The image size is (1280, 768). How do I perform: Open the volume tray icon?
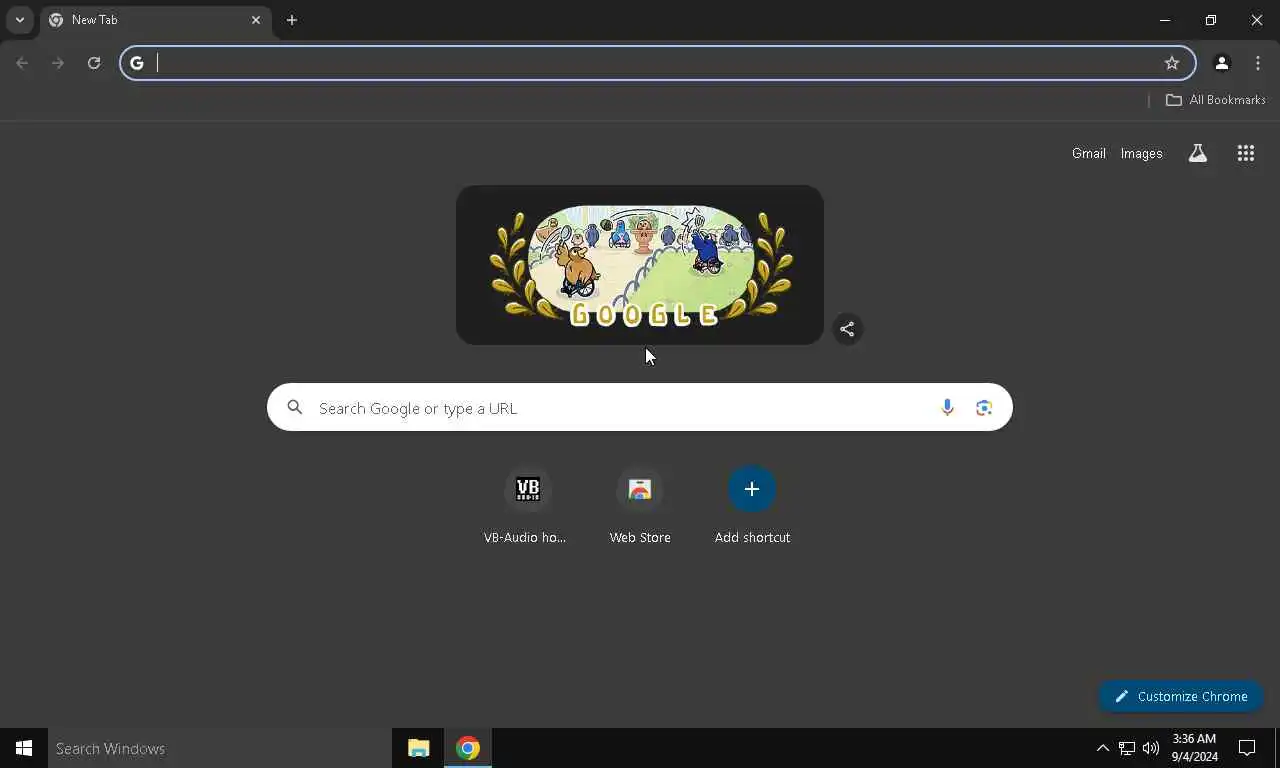pyautogui.click(x=1151, y=748)
